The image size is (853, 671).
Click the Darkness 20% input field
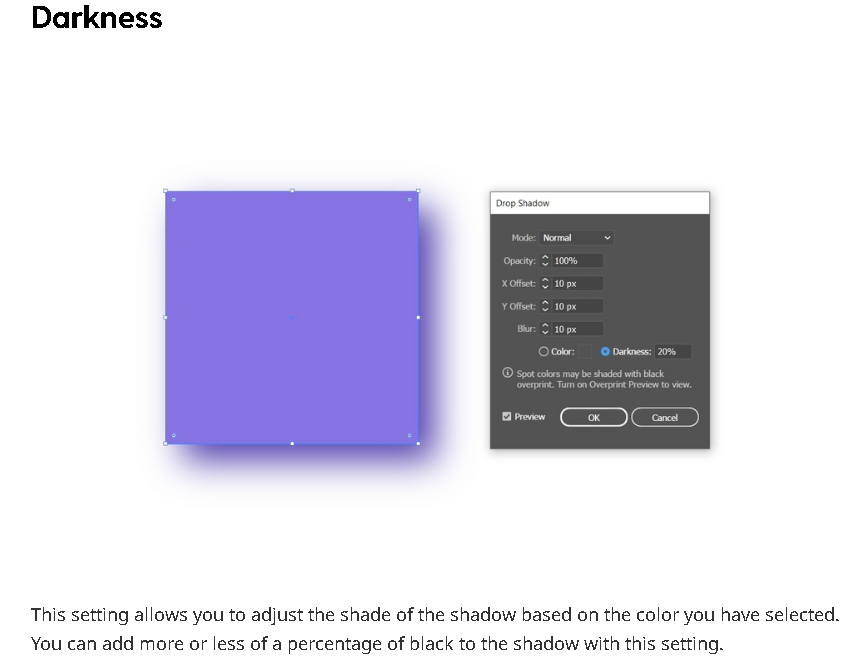[x=672, y=352]
